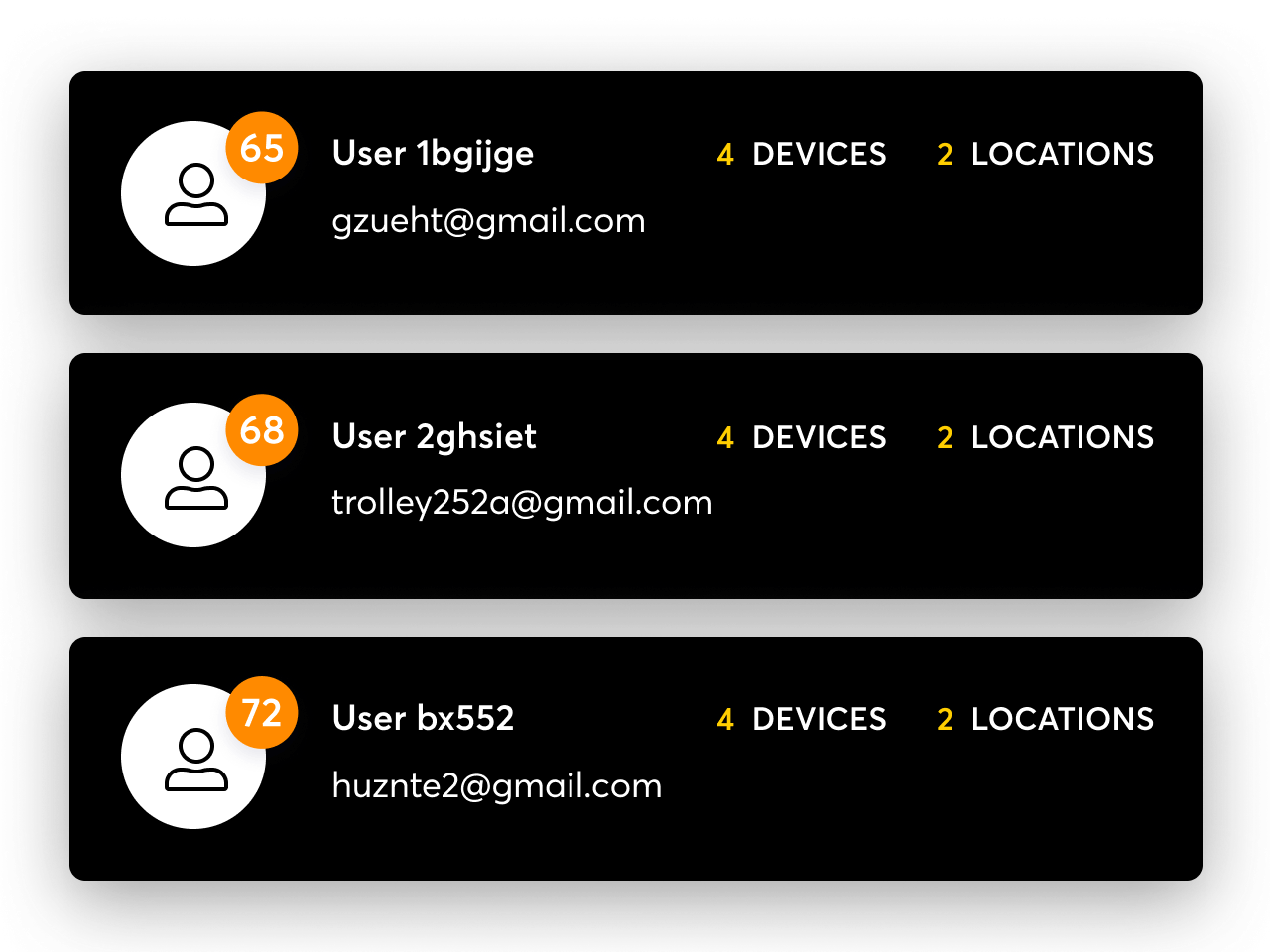View 2 LOCATIONS for User 1bgijge
Image resolution: width=1270 pixels, height=952 pixels.
(x=1046, y=154)
